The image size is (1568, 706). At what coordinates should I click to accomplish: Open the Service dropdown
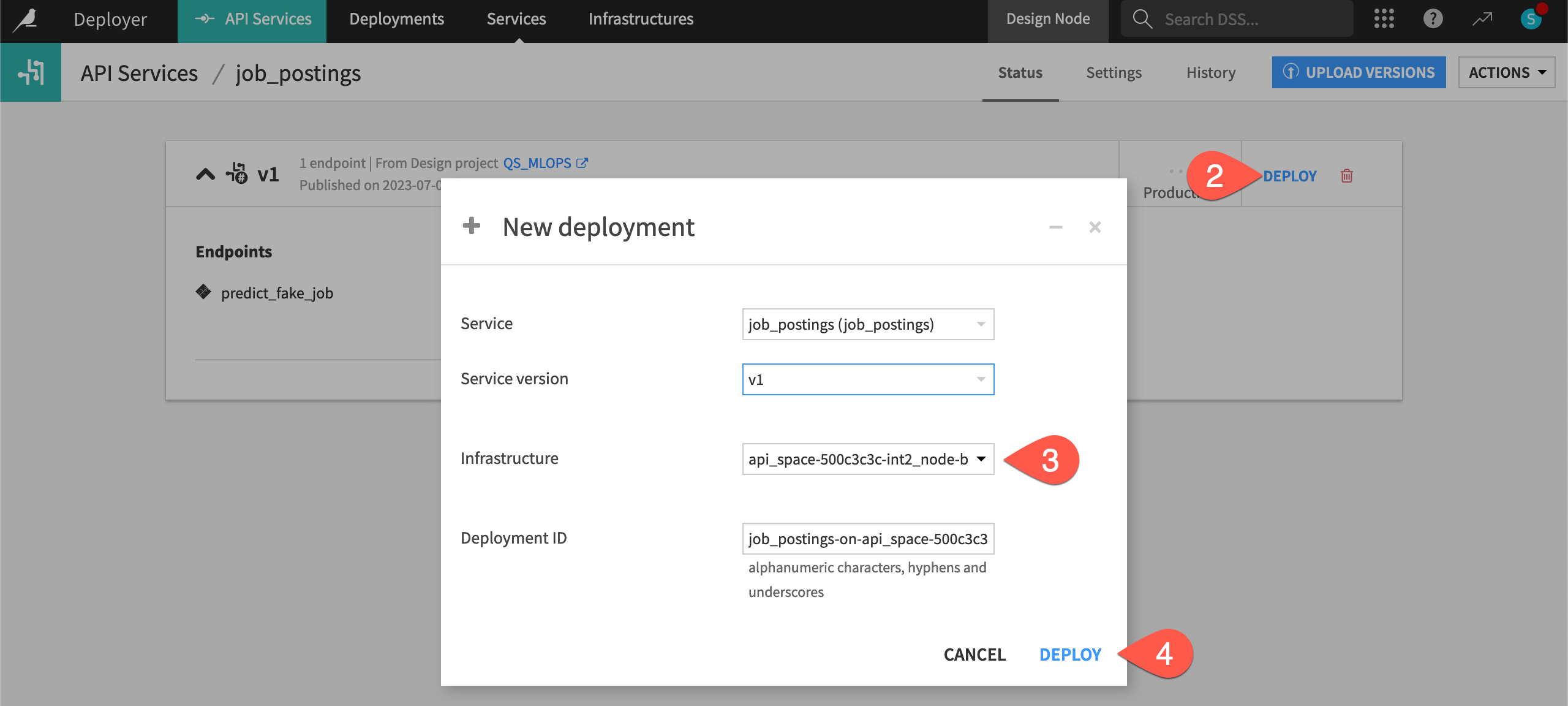[x=868, y=324]
